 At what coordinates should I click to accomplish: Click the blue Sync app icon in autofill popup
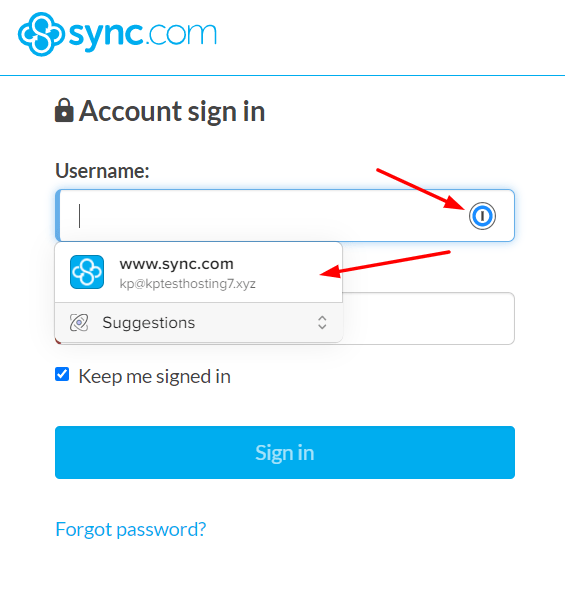pos(87,272)
